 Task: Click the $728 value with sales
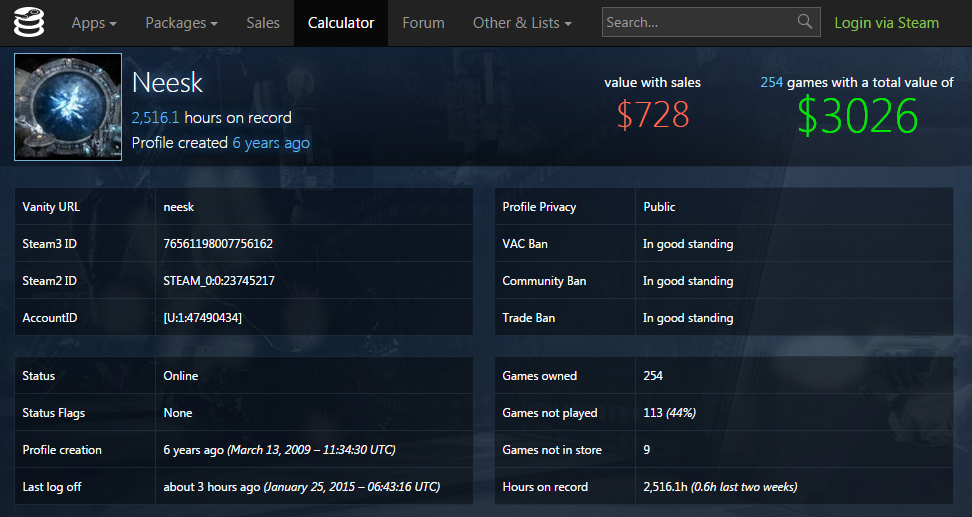pyautogui.click(x=653, y=115)
